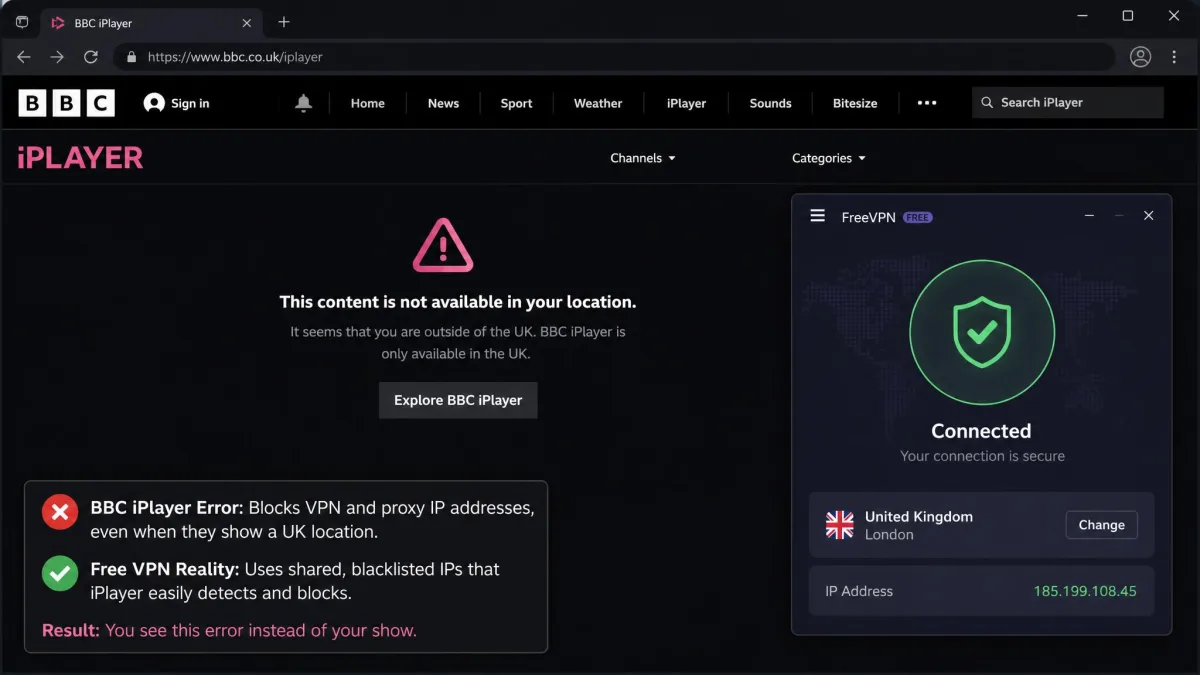The width and height of the screenshot is (1200, 675).
Task: Expand the Channels dropdown
Action: click(x=643, y=158)
